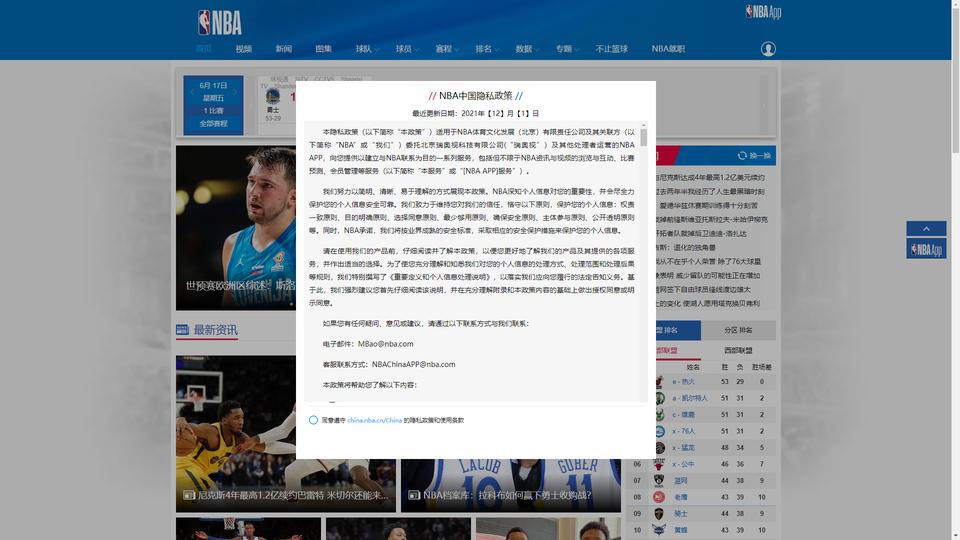Click the 最新资讯 heading
This screenshot has width=960, height=540.
[216, 330]
